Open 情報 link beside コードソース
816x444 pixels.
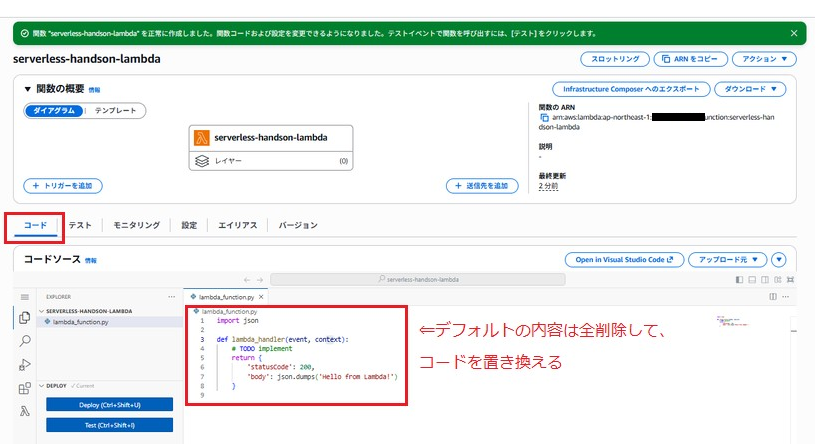(91, 261)
